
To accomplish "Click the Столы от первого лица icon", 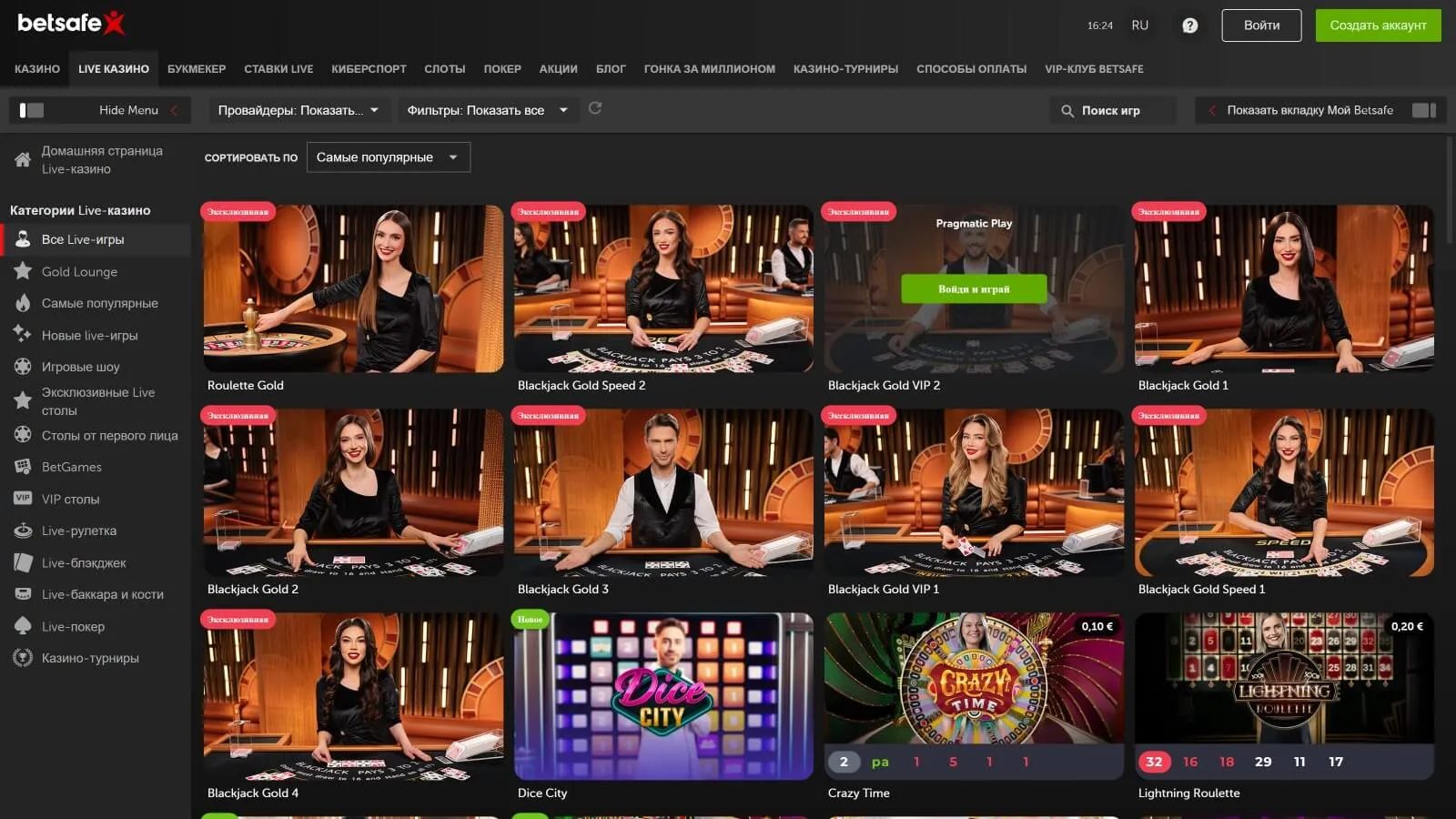I will click(23, 435).
